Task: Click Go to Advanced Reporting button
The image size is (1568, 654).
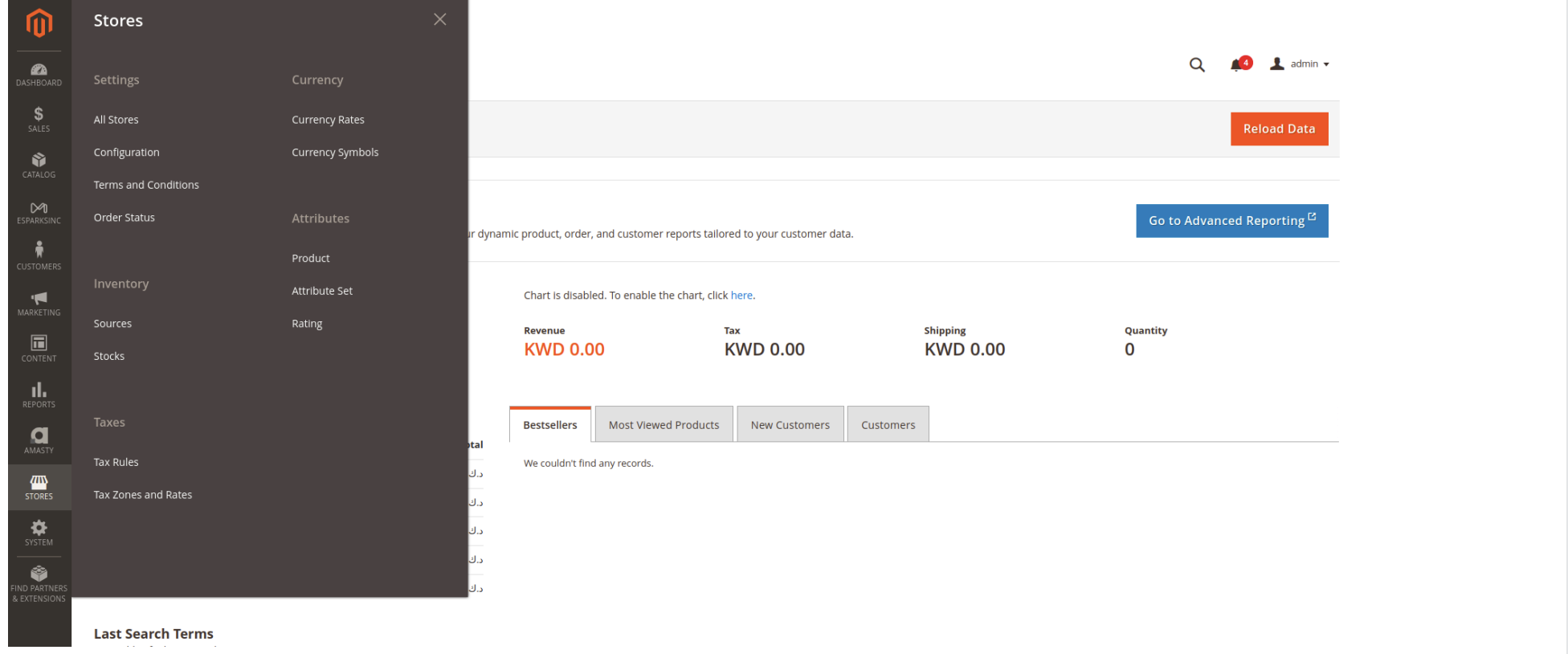Action: tap(1231, 221)
